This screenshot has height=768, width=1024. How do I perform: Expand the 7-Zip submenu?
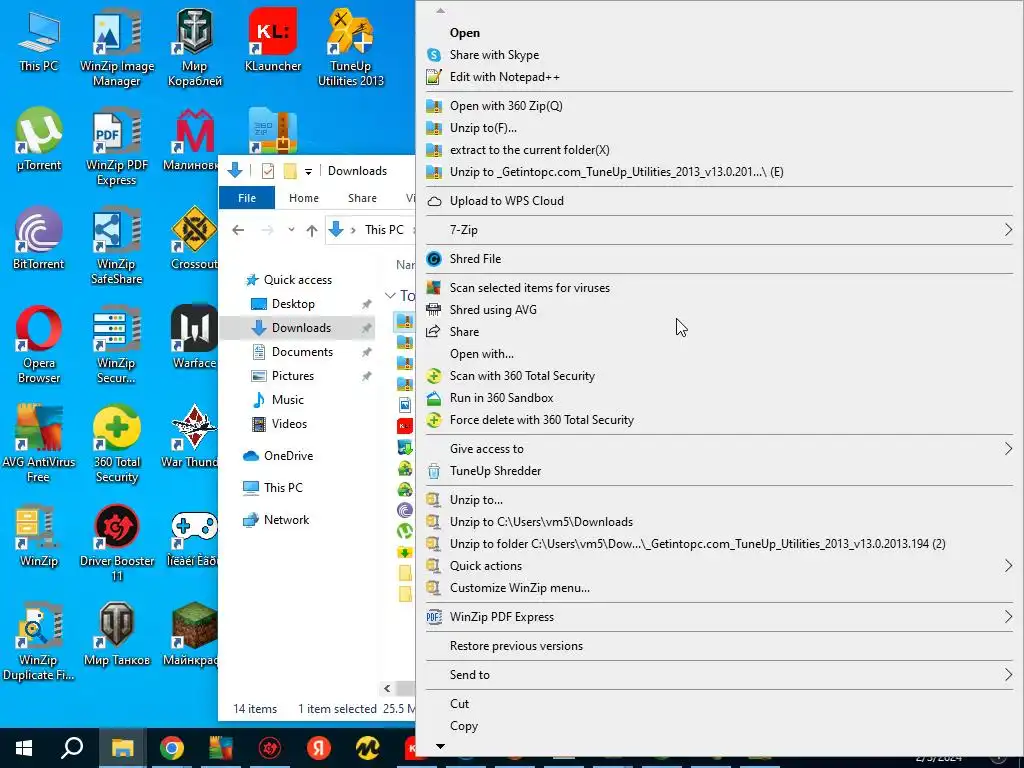[719, 230]
